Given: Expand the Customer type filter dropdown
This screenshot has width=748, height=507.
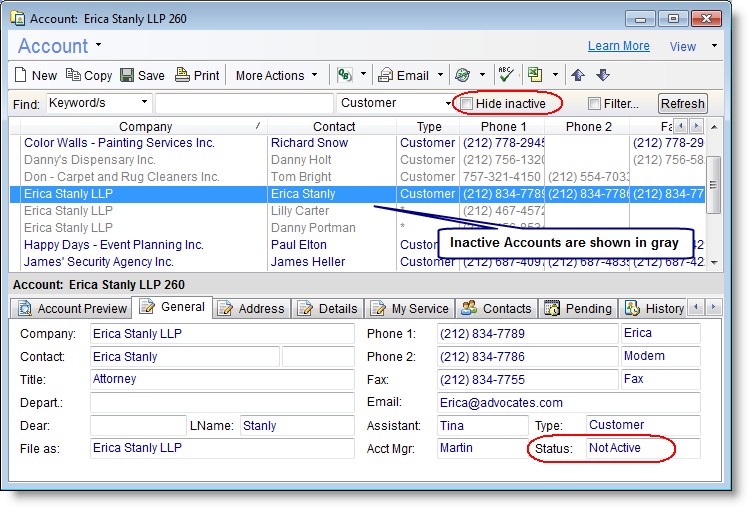Looking at the screenshot, I should tap(396, 103).
